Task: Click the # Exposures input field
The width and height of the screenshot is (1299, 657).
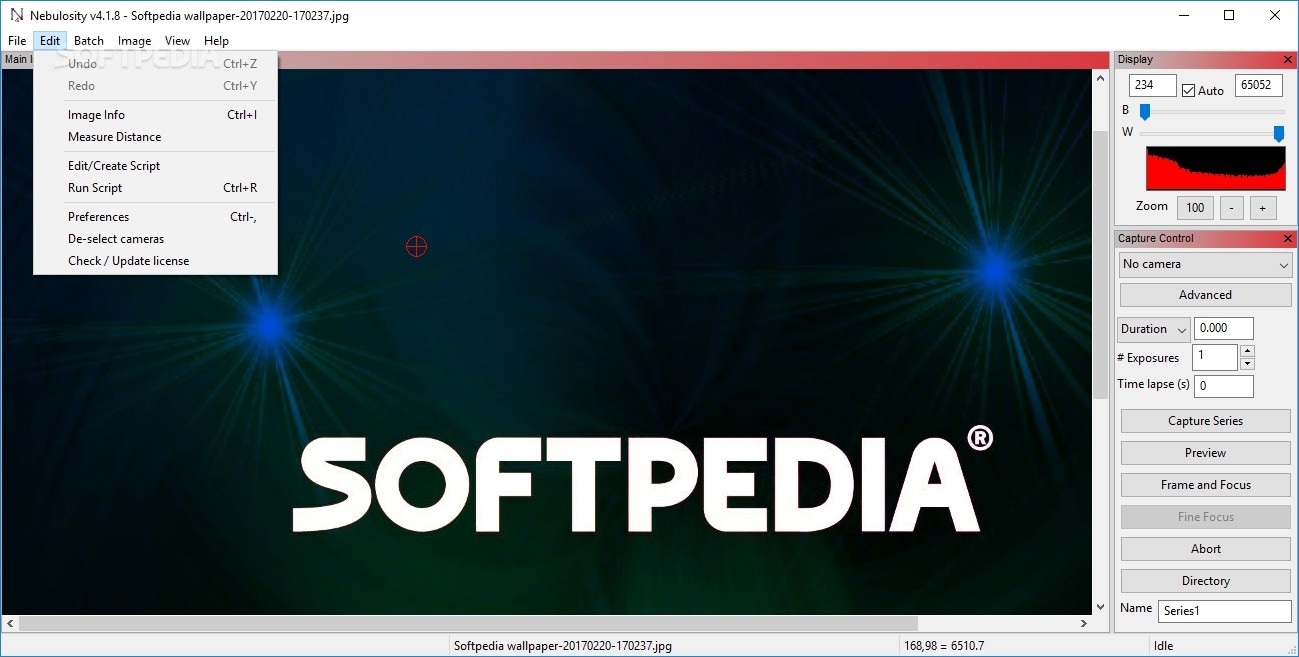Action: [1214, 357]
